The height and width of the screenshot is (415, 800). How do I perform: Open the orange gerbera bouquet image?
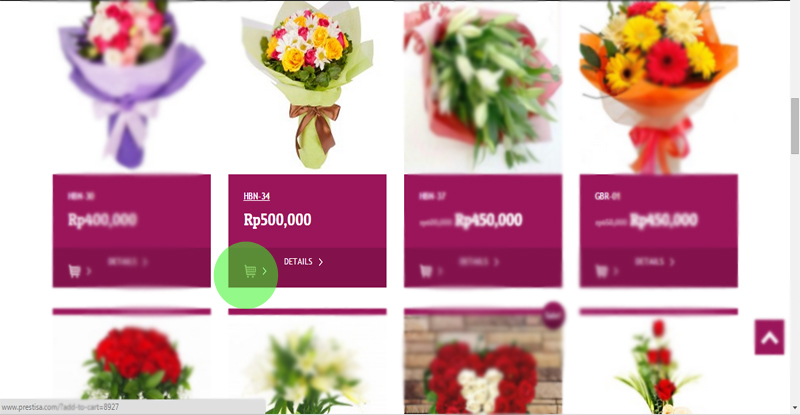tap(659, 86)
